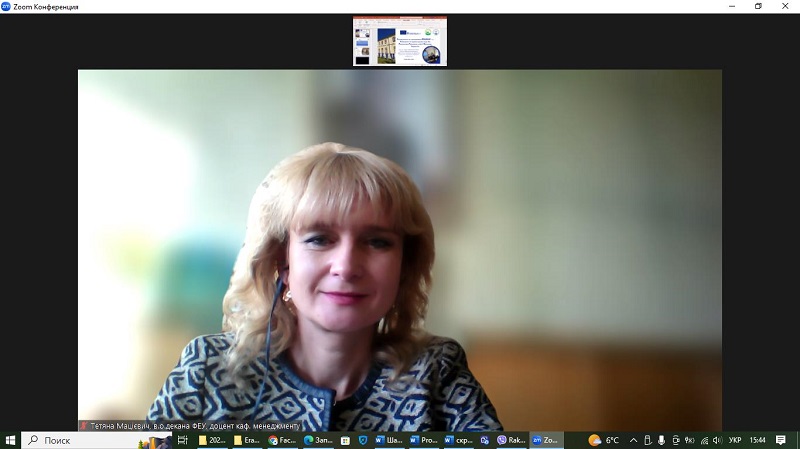Open the volume control in tray

point(717,440)
